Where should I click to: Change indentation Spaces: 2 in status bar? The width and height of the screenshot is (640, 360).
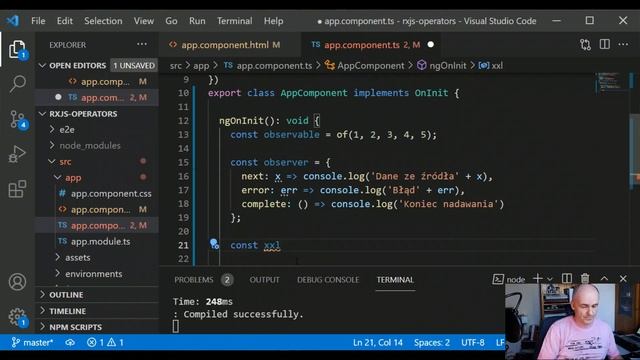[x=432, y=342]
